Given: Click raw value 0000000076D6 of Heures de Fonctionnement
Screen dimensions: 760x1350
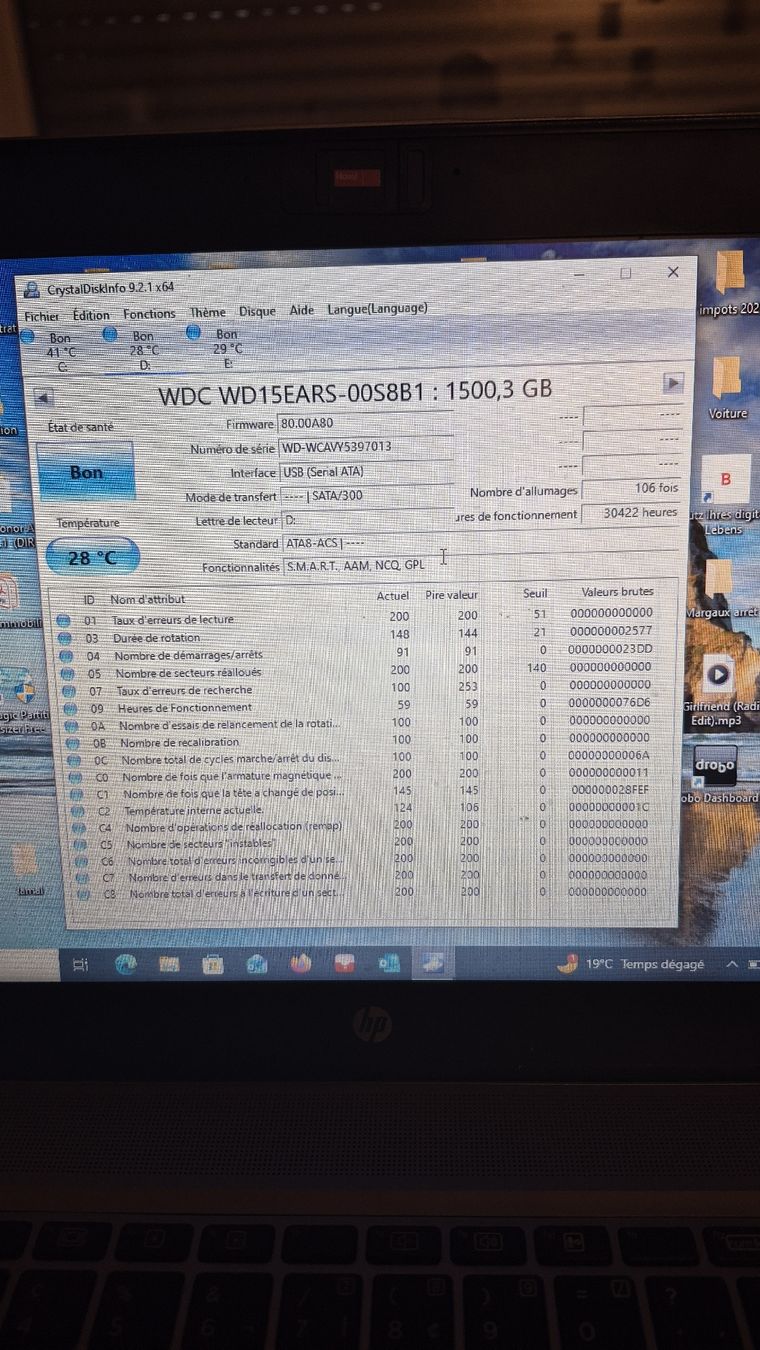Looking at the screenshot, I should click(611, 703).
